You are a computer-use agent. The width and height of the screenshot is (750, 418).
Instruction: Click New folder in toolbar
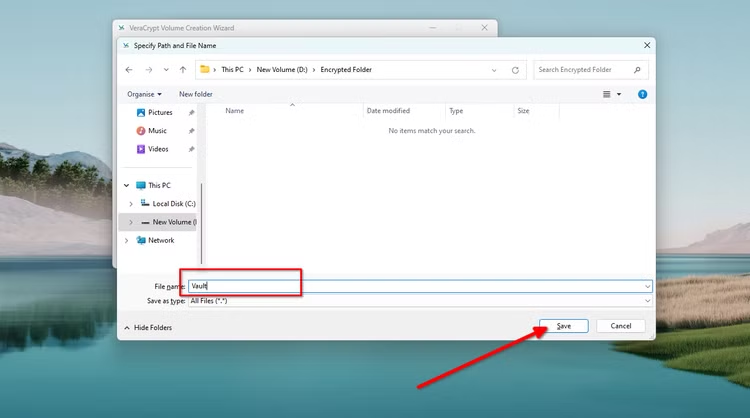[196, 94]
